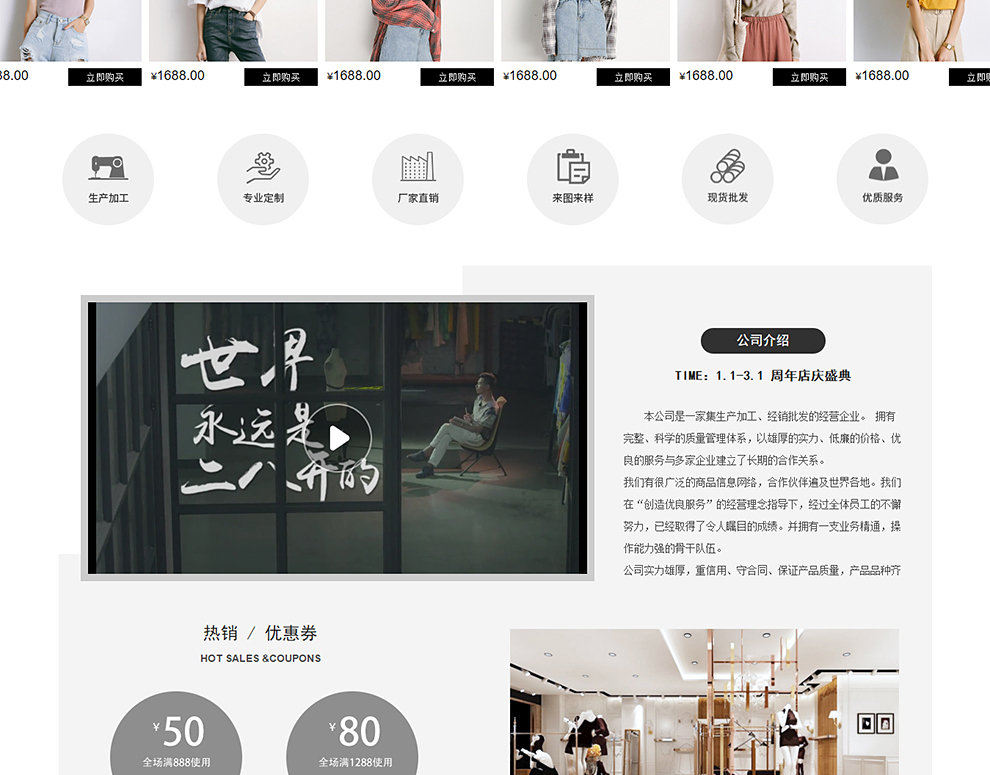Claim the ¥50 coupon (满888使用)
Screen dimensions: 990x775
pyautogui.click(x=176, y=733)
